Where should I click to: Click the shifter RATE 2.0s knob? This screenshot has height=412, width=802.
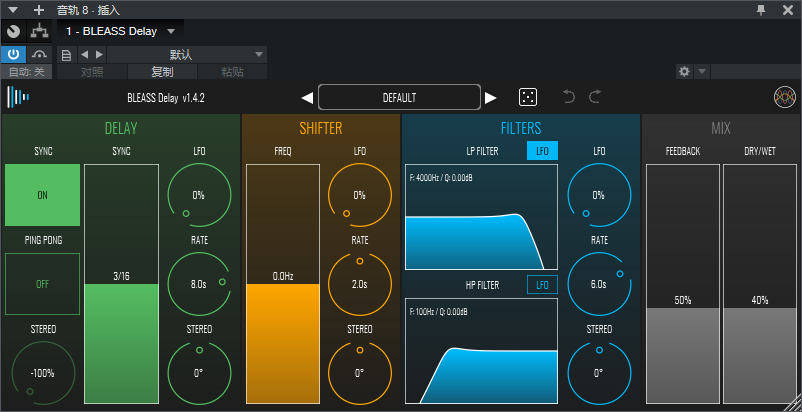tap(360, 284)
